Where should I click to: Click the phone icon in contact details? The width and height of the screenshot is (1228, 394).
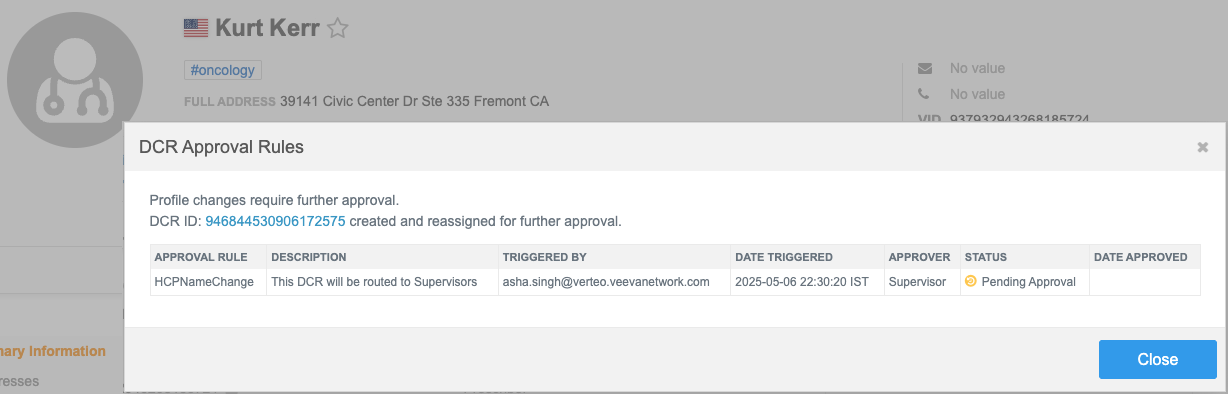click(x=925, y=94)
